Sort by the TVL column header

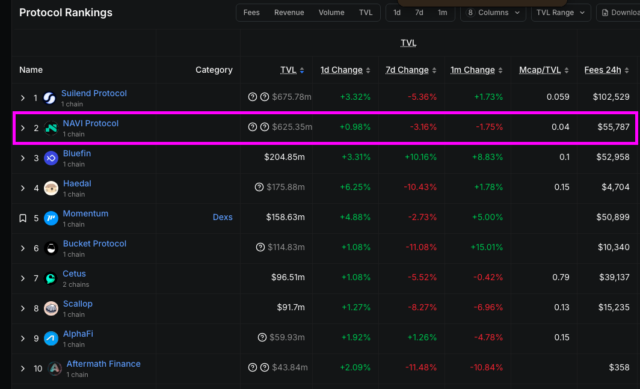[292, 70]
